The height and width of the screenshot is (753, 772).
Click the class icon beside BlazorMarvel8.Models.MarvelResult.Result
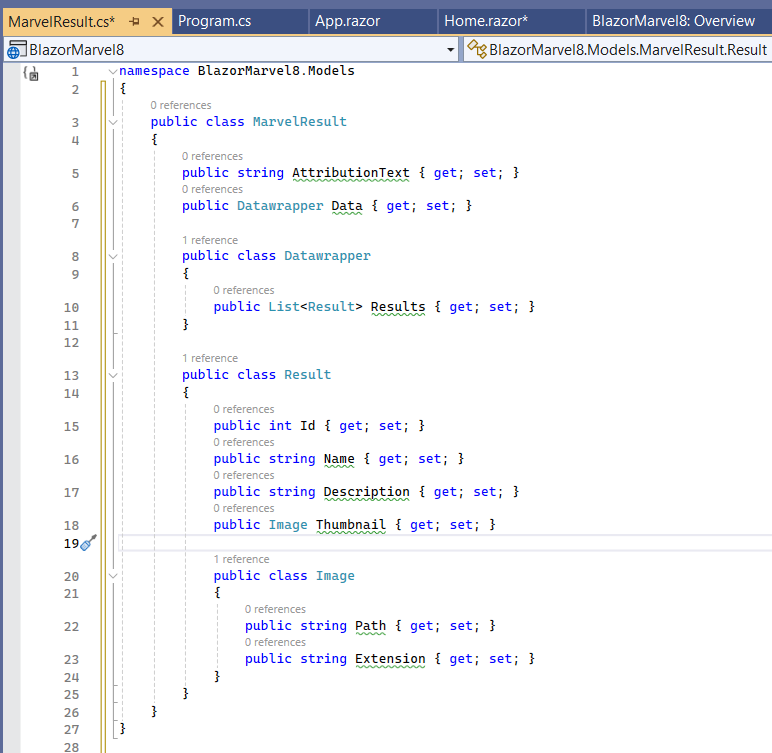pos(477,49)
